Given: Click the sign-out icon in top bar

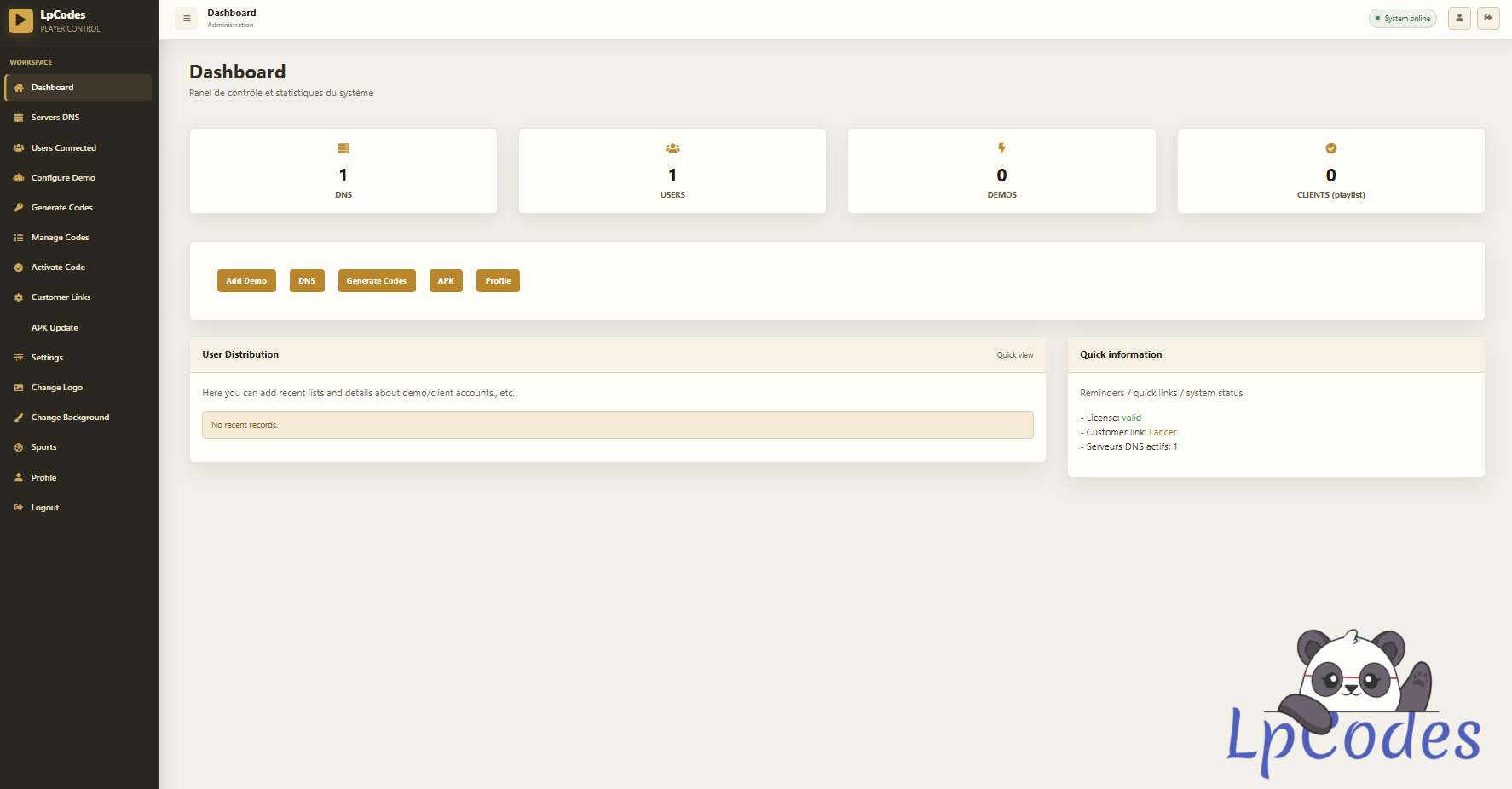Looking at the screenshot, I should [x=1488, y=18].
